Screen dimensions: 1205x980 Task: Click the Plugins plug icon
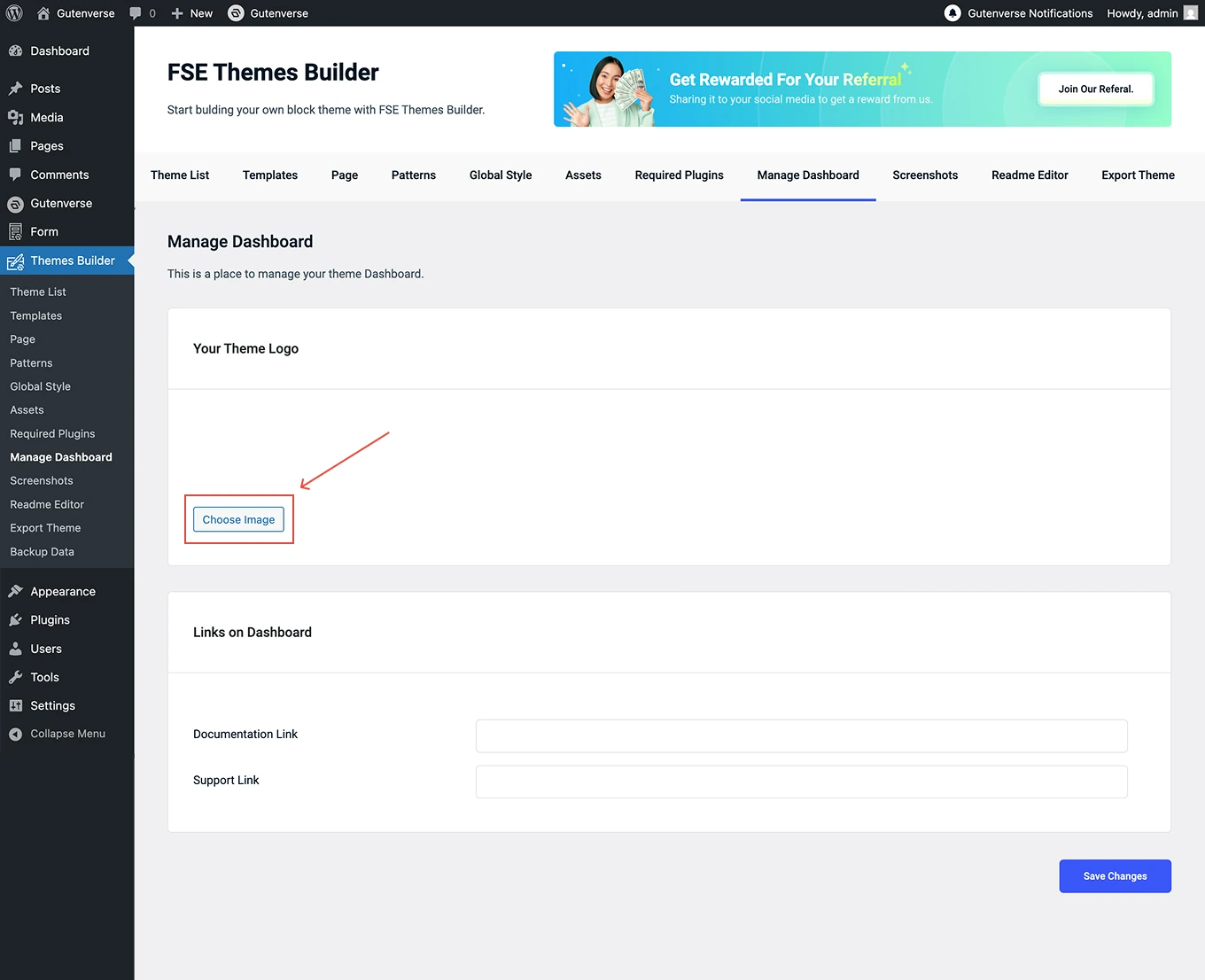(x=15, y=620)
